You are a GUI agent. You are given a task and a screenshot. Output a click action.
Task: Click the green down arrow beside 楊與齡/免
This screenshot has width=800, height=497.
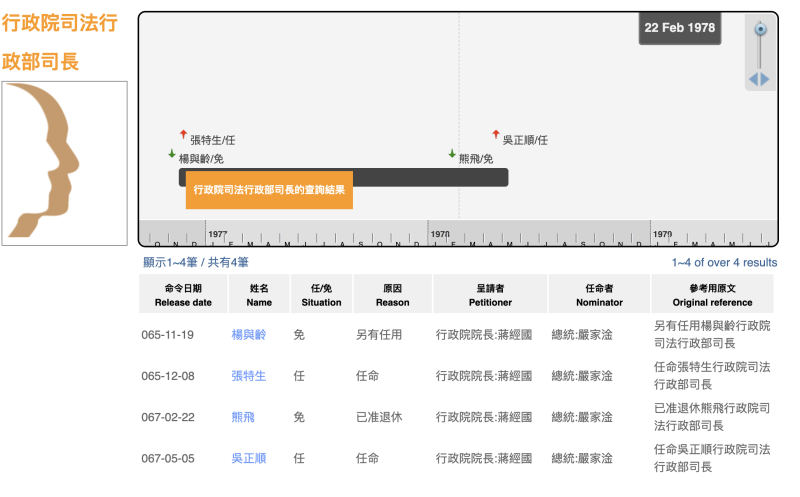[172, 154]
